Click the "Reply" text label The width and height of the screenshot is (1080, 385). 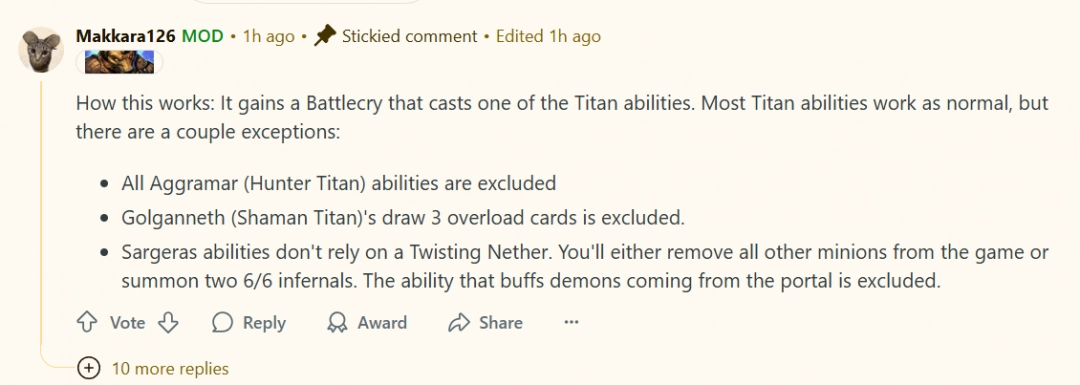(x=264, y=322)
